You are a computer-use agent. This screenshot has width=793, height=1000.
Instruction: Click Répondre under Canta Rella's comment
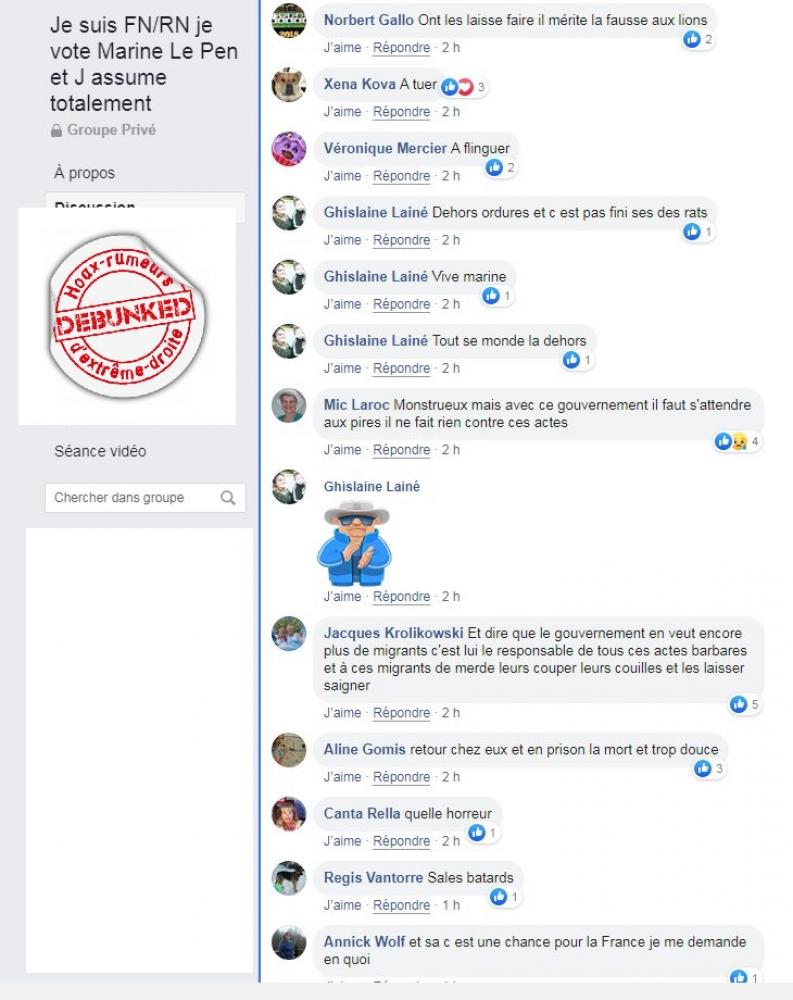pos(401,841)
